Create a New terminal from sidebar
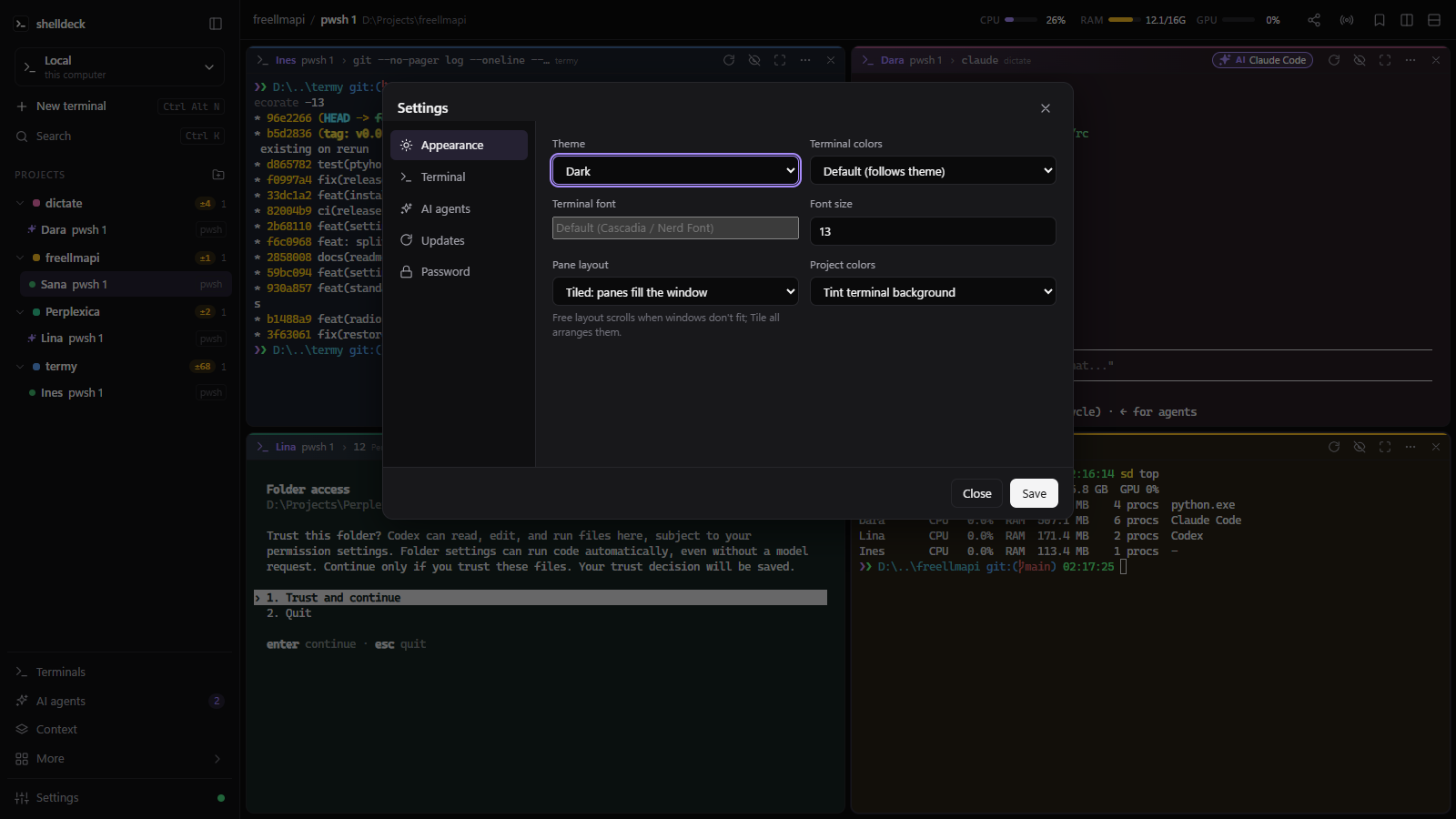The height and width of the screenshot is (819, 1456). click(x=119, y=106)
